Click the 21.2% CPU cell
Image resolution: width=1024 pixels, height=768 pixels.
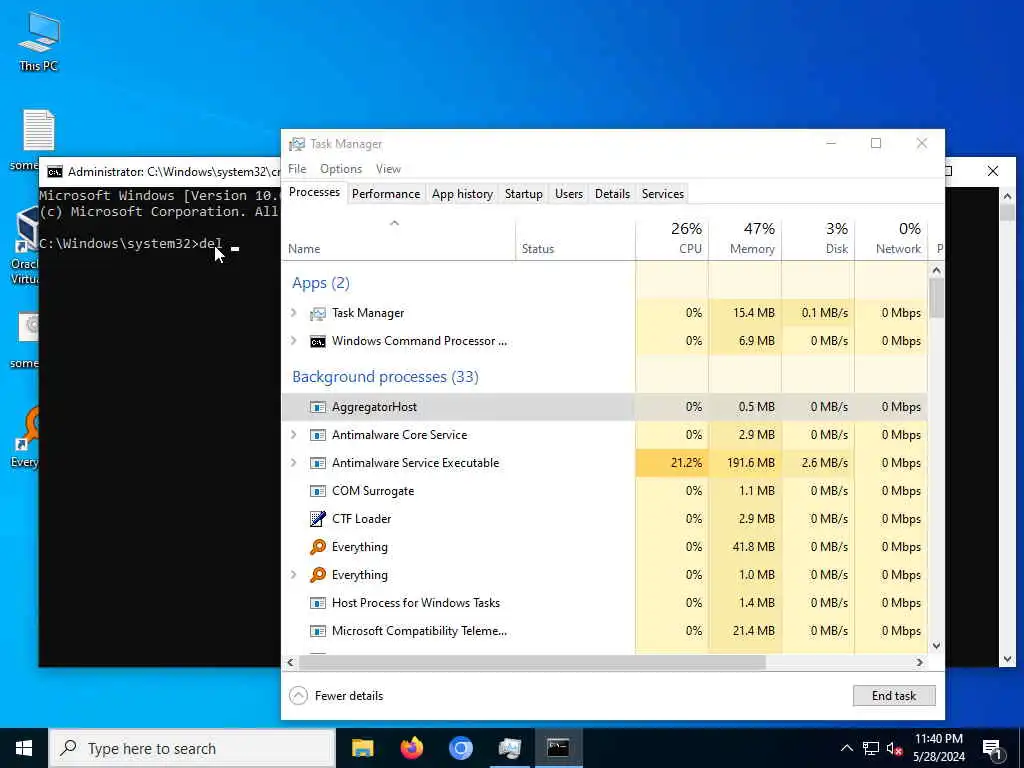[672, 463]
